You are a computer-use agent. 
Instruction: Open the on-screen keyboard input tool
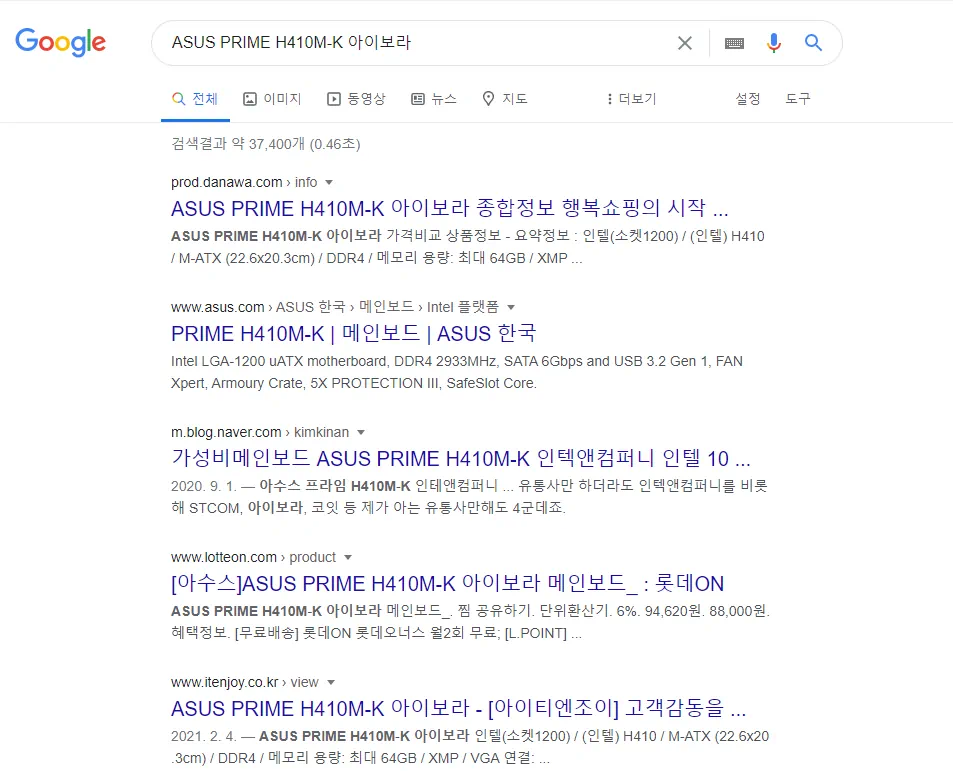(734, 43)
